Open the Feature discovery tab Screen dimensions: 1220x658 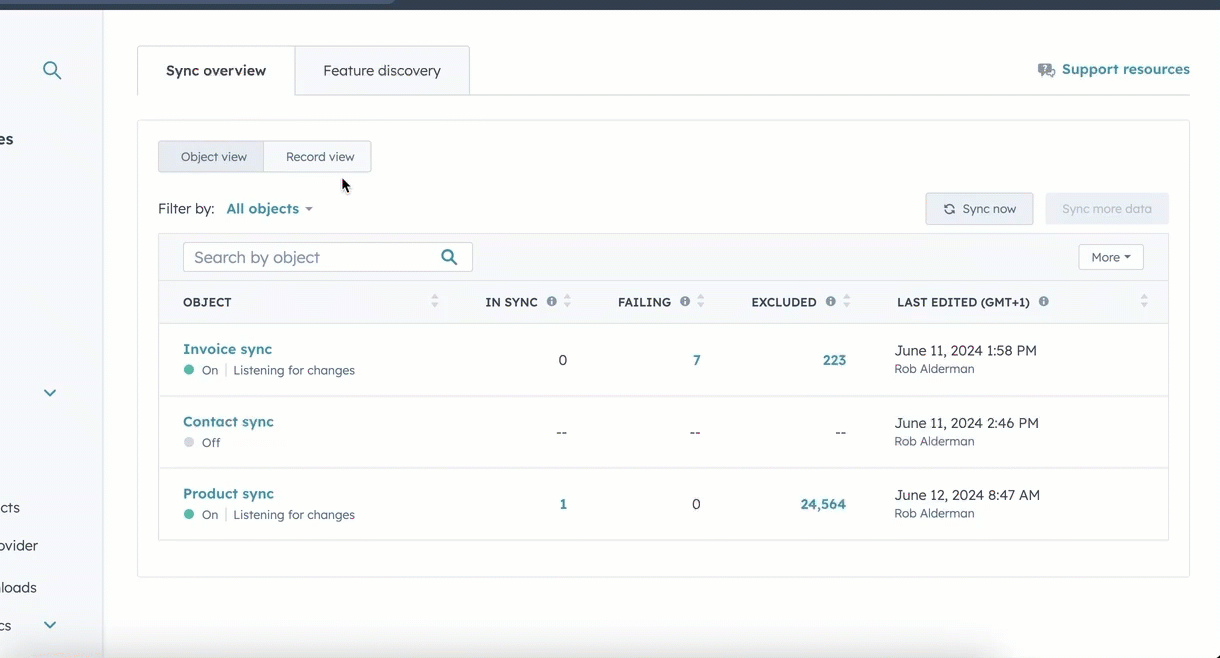(x=382, y=71)
